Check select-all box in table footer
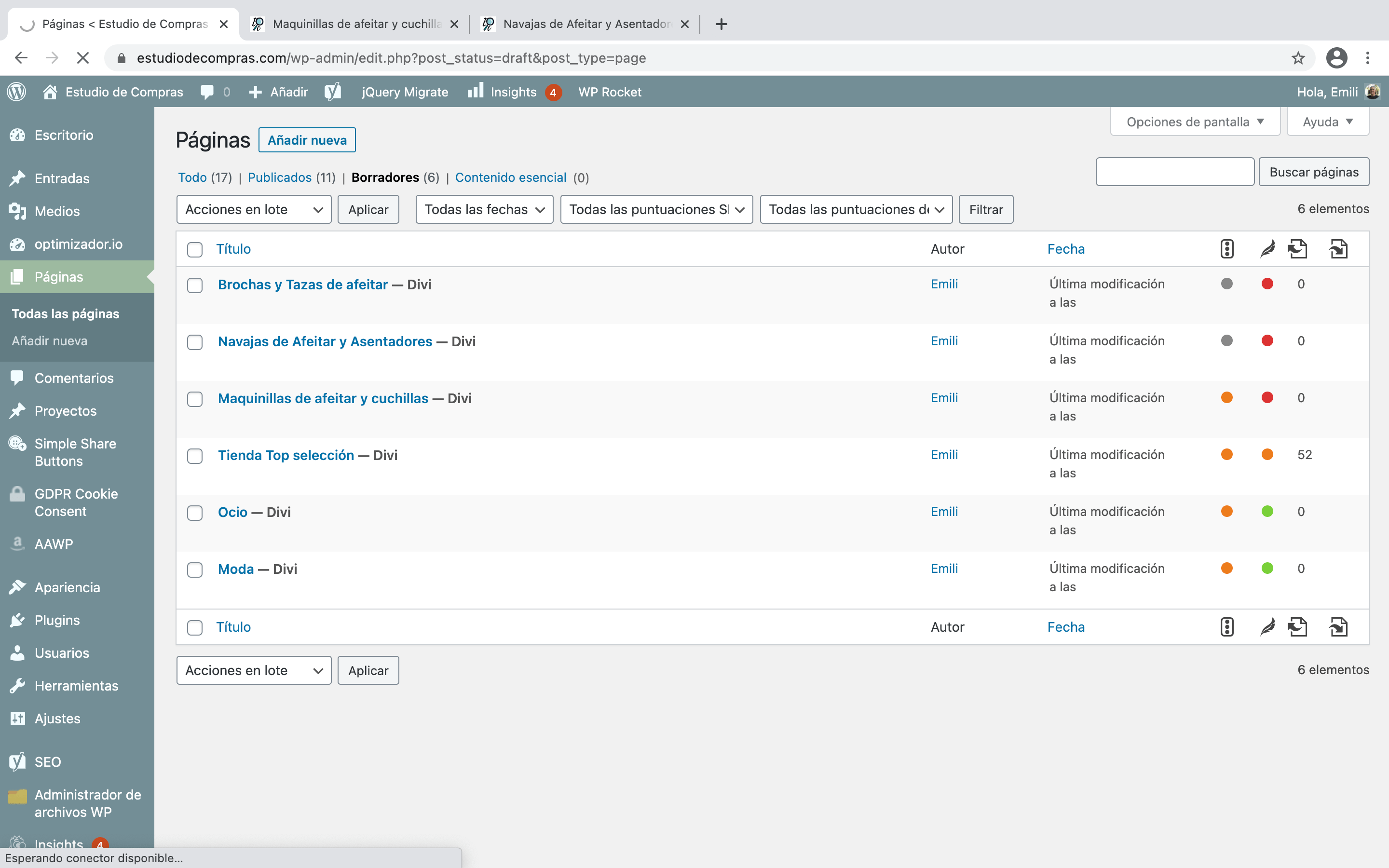The height and width of the screenshot is (868, 1389). [x=195, y=627]
